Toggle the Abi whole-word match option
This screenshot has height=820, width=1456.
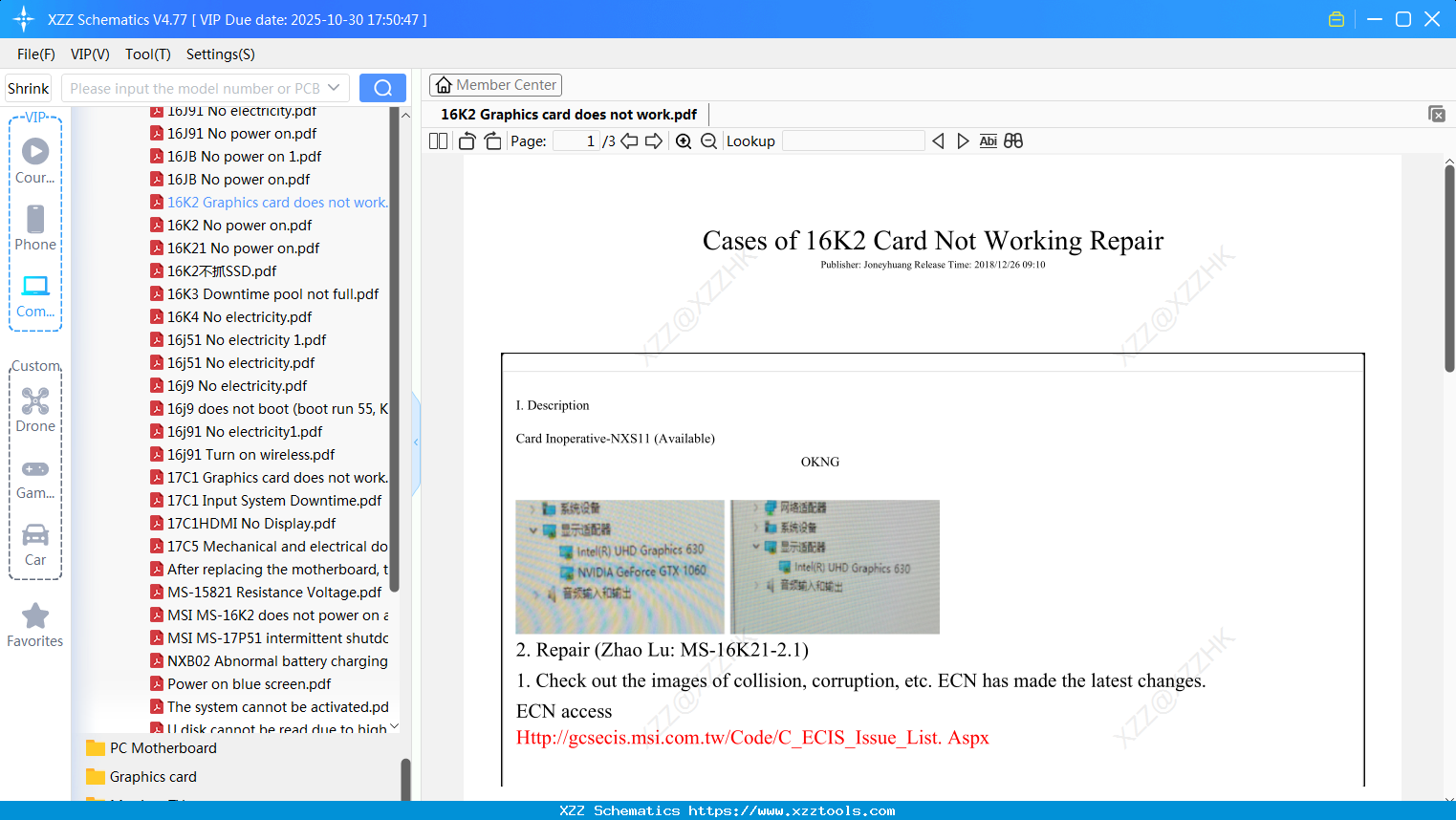tap(989, 141)
